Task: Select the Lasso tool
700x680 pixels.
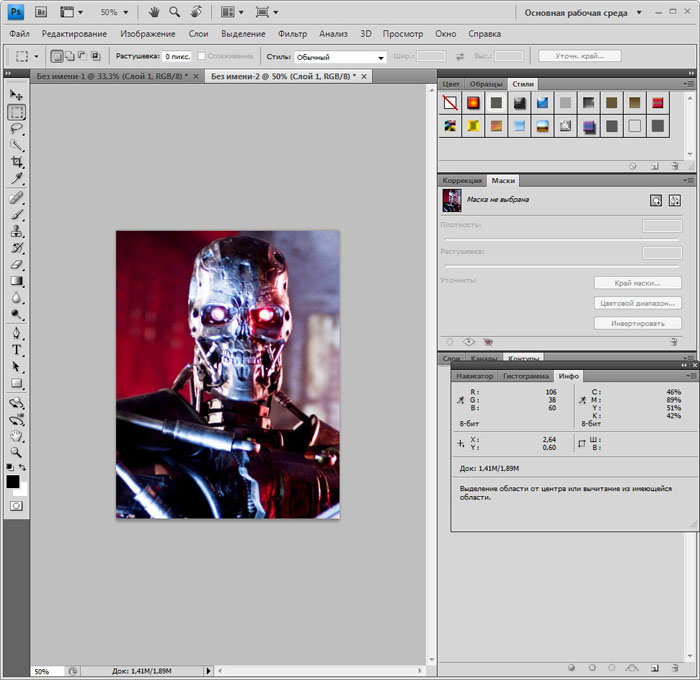Action: [x=16, y=128]
